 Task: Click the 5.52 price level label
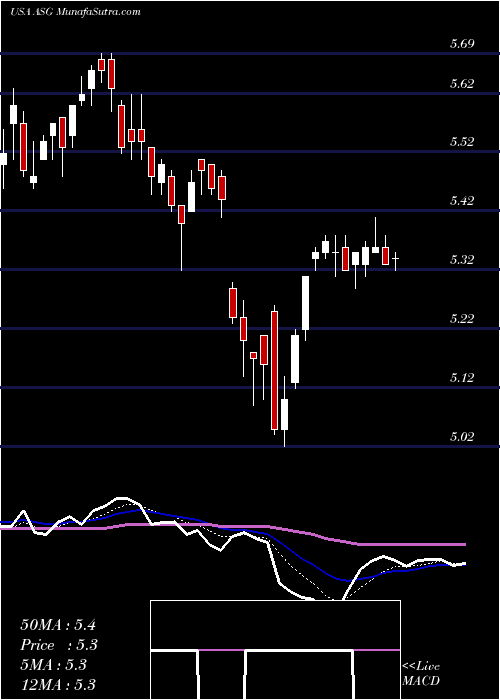(x=462, y=142)
